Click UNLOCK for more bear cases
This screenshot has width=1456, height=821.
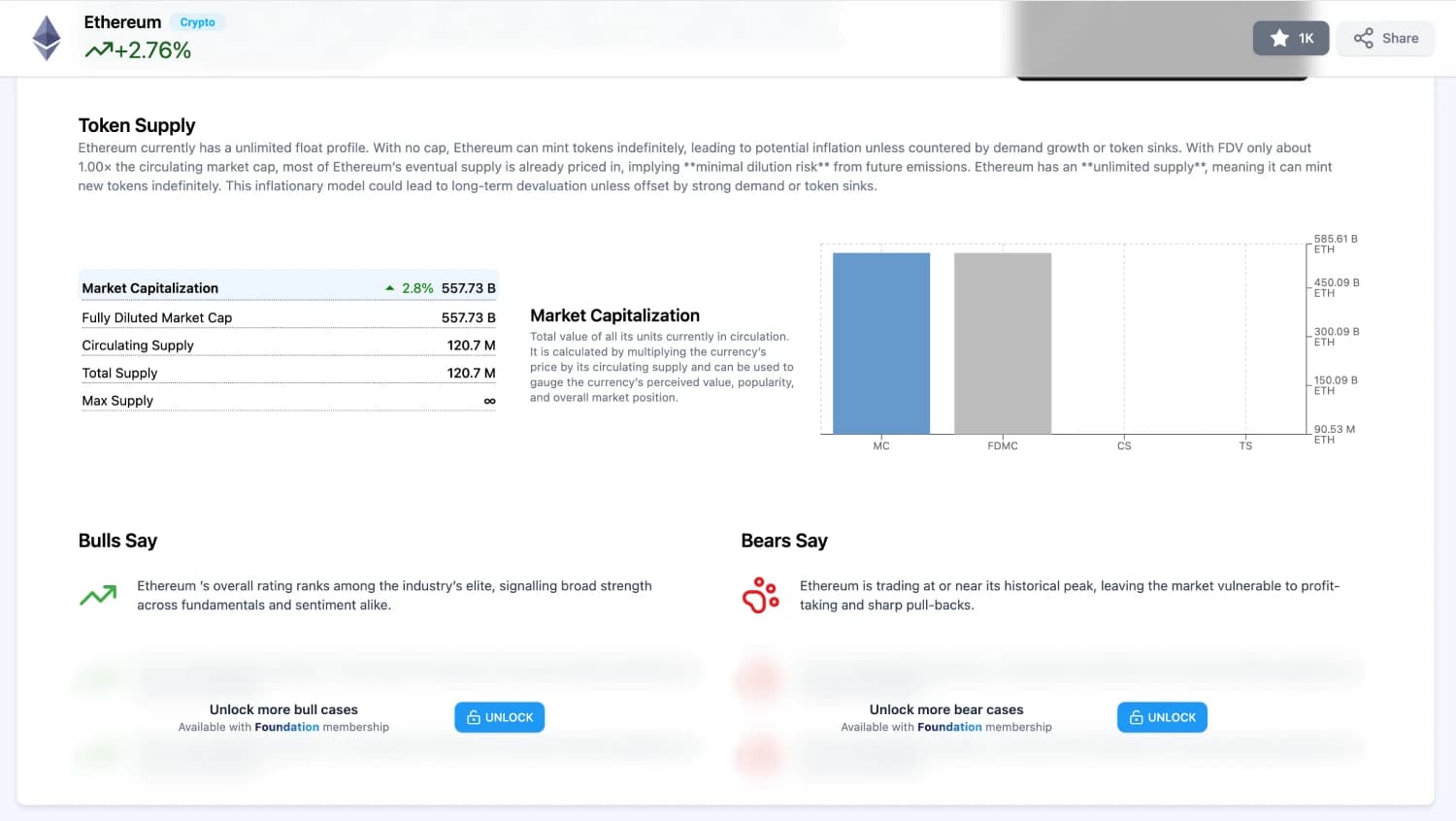tap(1162, 717)
